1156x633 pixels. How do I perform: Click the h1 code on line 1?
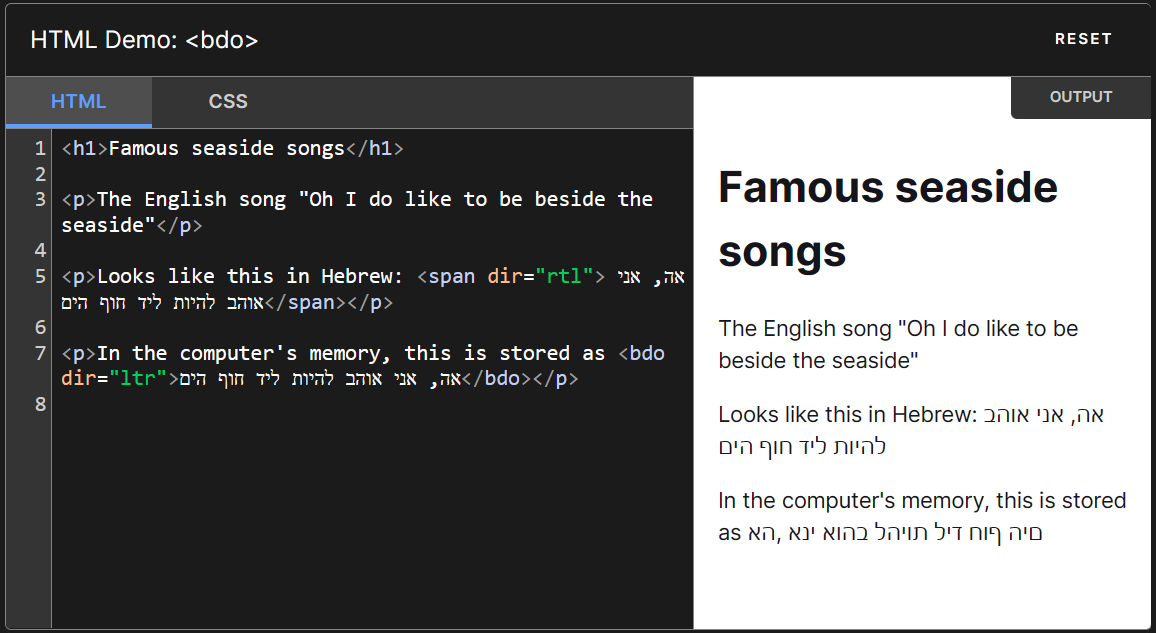point(232,149)
